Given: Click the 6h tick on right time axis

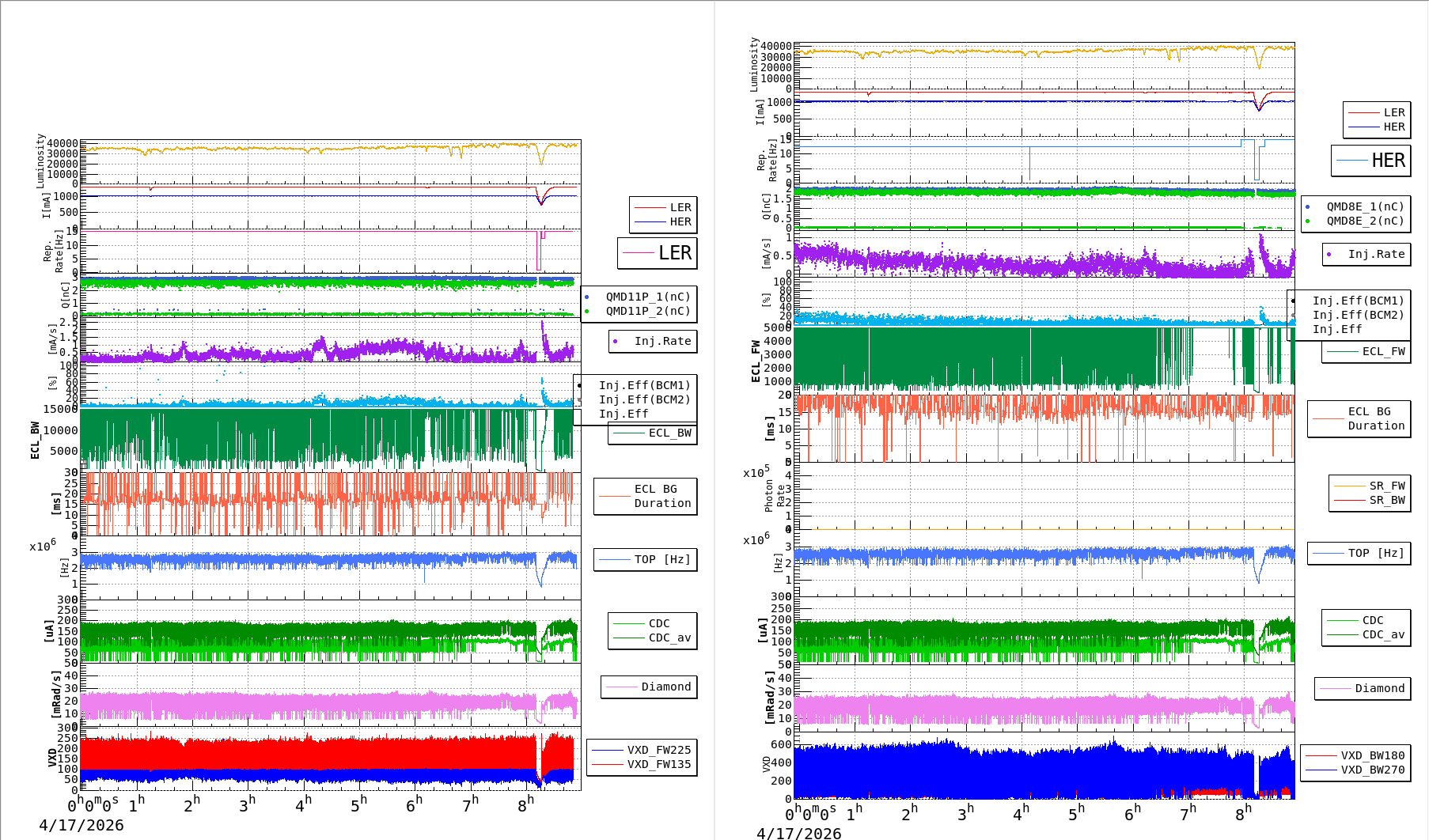Looking at the screenshot, I should [x=1132, y=813].
